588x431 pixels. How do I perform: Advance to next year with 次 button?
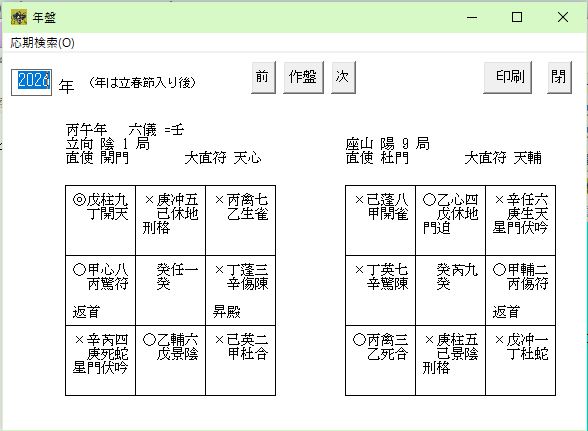343,77
